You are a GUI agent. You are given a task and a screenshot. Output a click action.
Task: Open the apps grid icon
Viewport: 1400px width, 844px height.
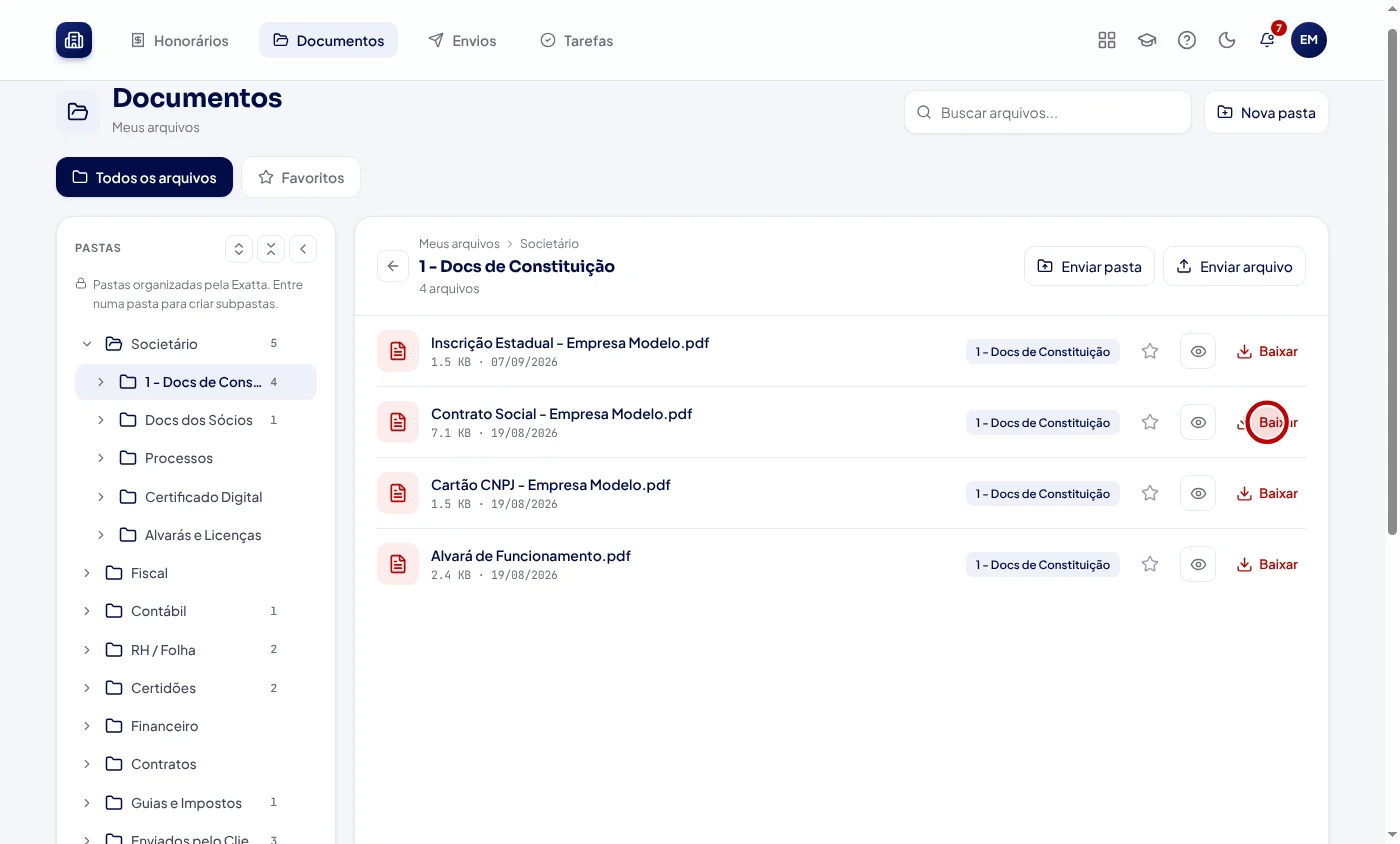click(1107, 40)
